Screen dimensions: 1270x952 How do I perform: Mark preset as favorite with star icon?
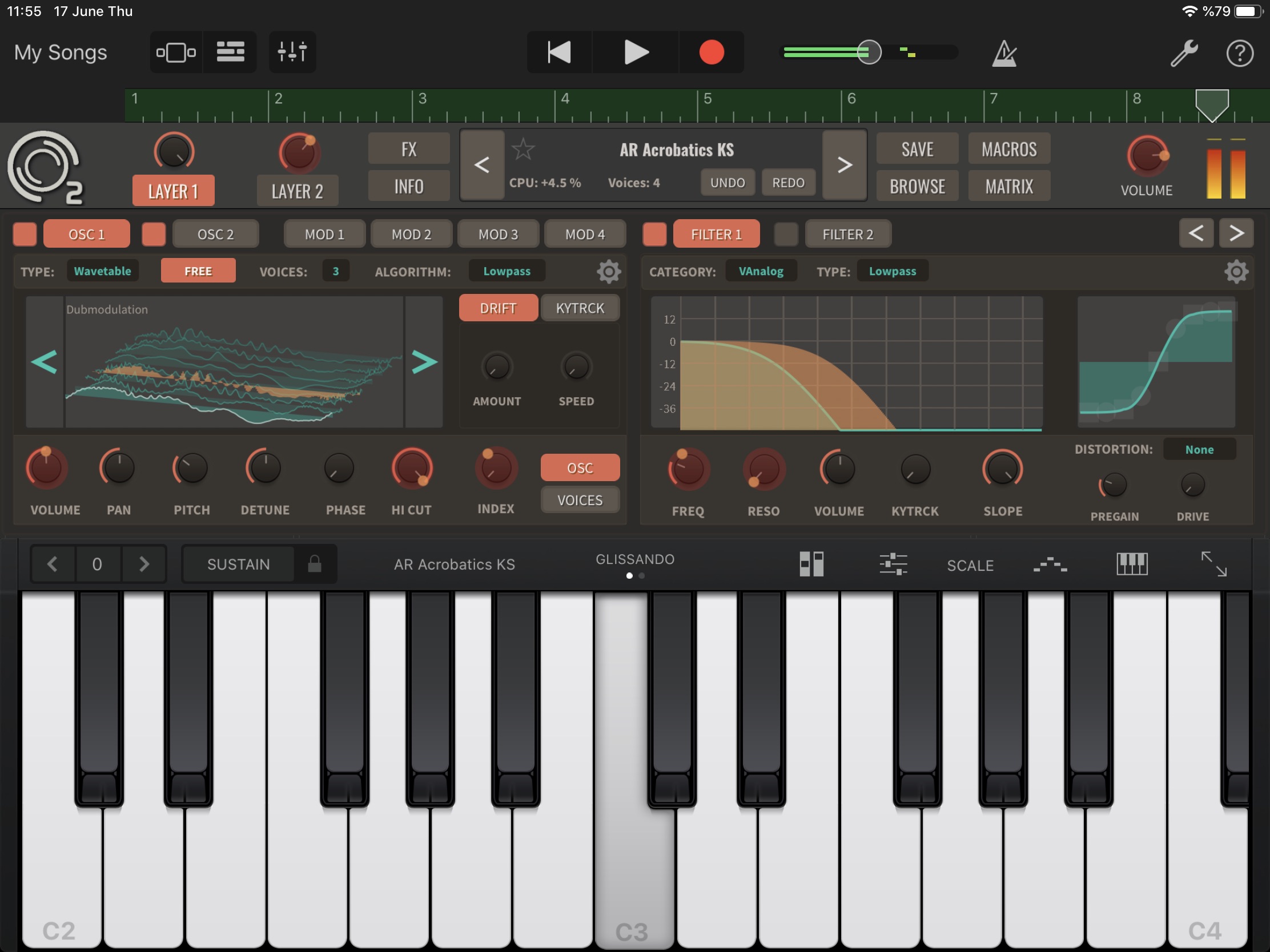click(x=523, y=150)
